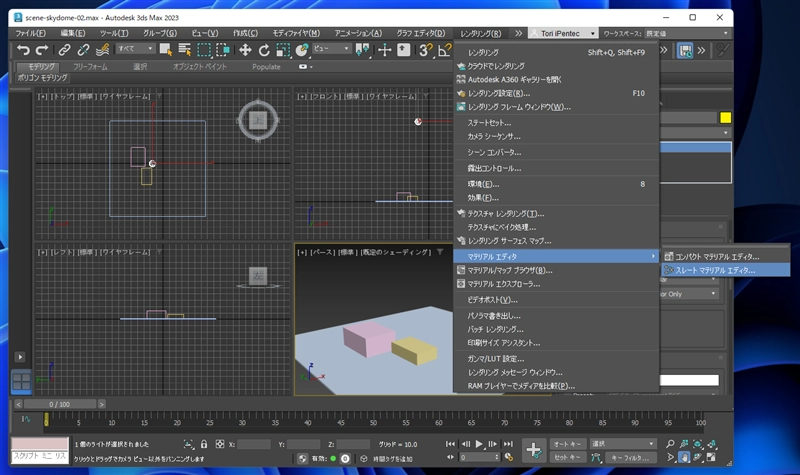Toggle Absolute/Offset transform type-in mode icon
Viewport: 800px width, 475px height.
220,444
